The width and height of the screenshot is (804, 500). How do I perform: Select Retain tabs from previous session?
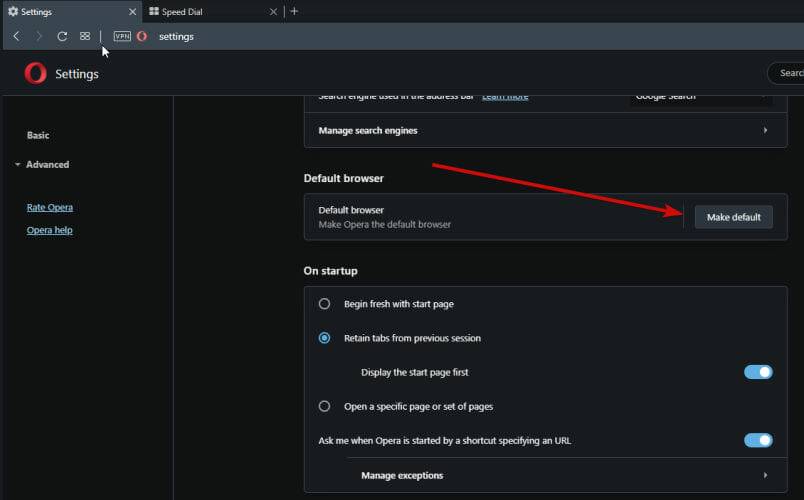click(x=325, y=338)
